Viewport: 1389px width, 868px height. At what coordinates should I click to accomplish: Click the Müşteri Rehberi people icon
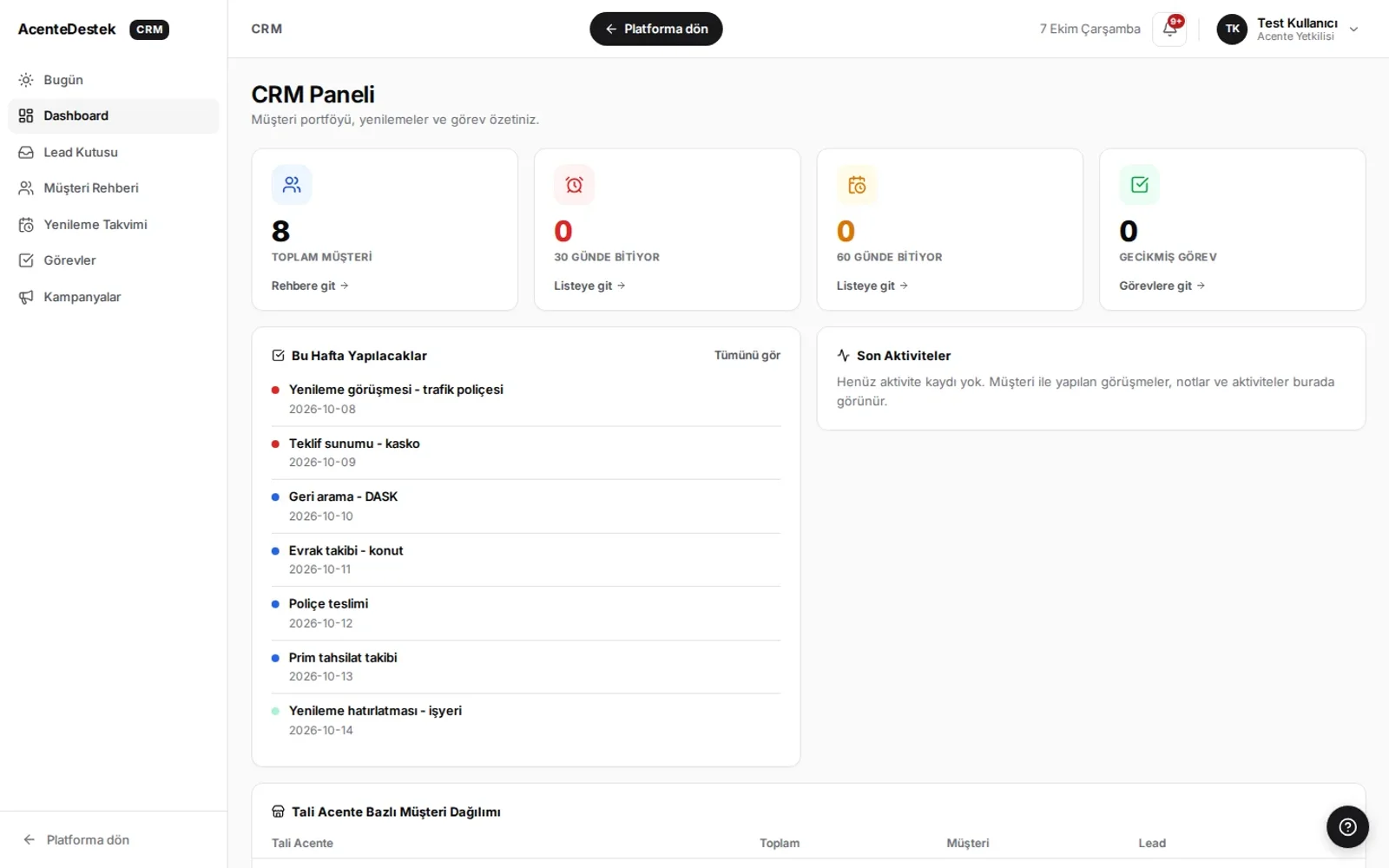coord(26,188)
